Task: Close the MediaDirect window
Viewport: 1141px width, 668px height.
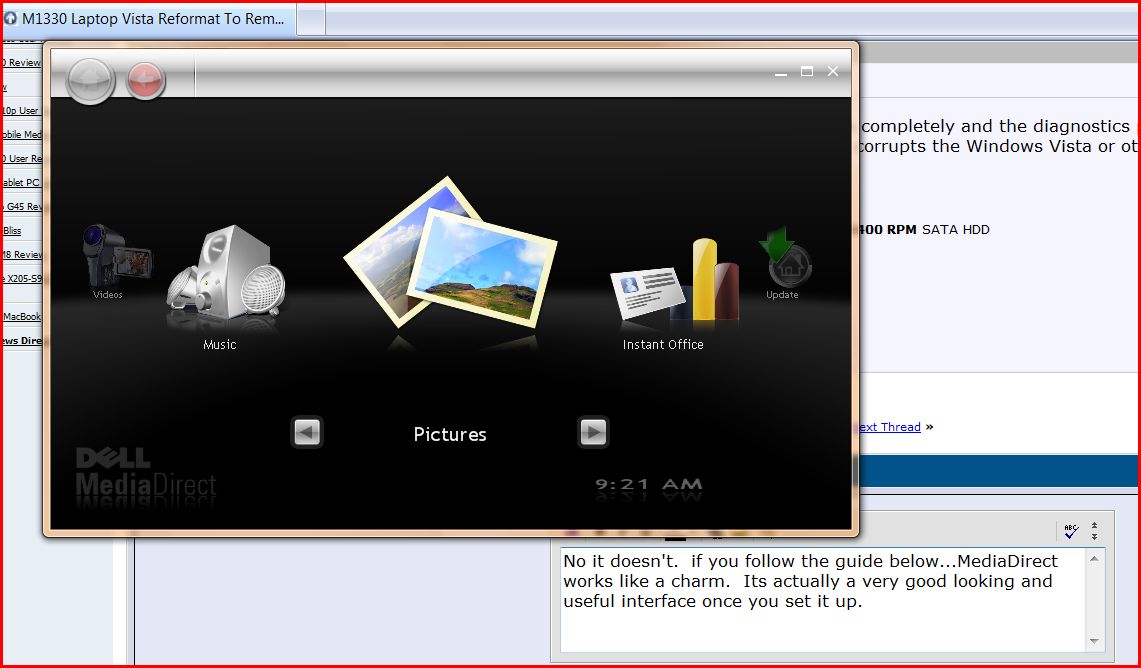Action: click(x=833, y=71)
